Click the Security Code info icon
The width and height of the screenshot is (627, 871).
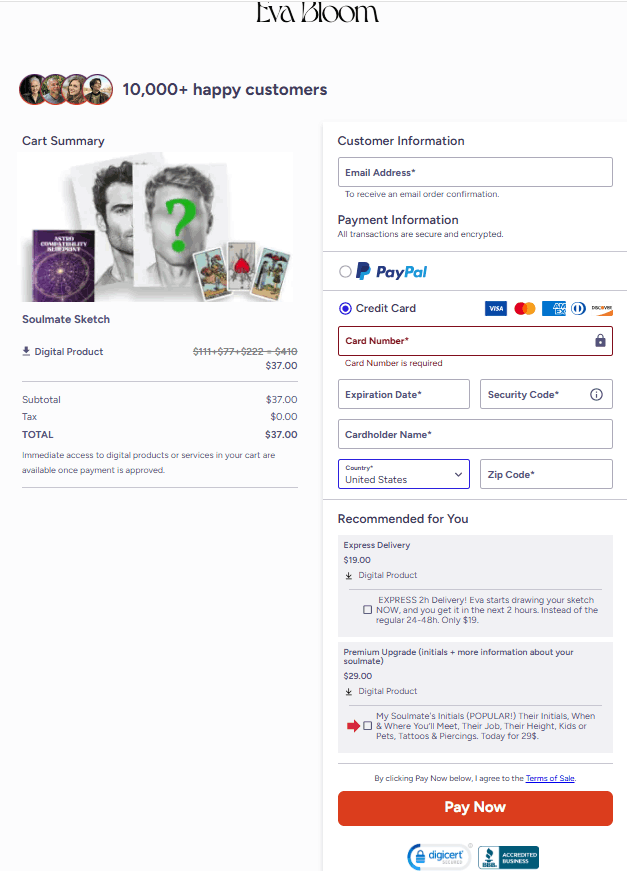[596, 394]
